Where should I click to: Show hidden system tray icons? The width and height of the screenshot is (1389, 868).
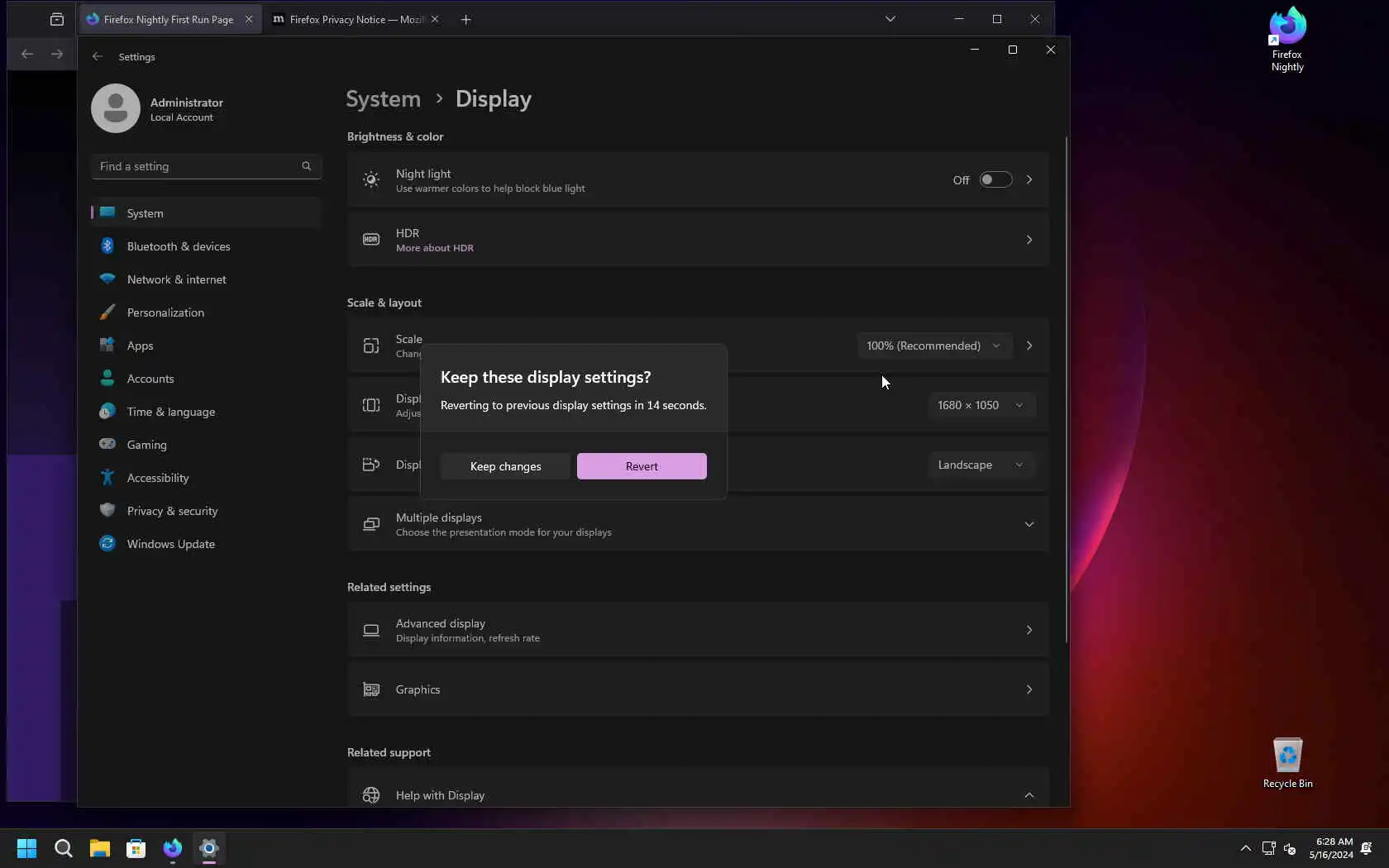[1246, 848]
